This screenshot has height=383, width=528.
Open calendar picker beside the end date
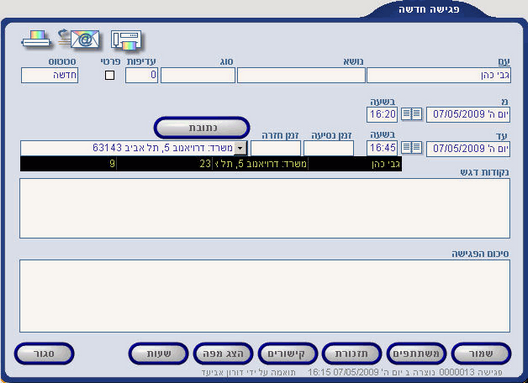pyautogui.click(x=411, y=148)
